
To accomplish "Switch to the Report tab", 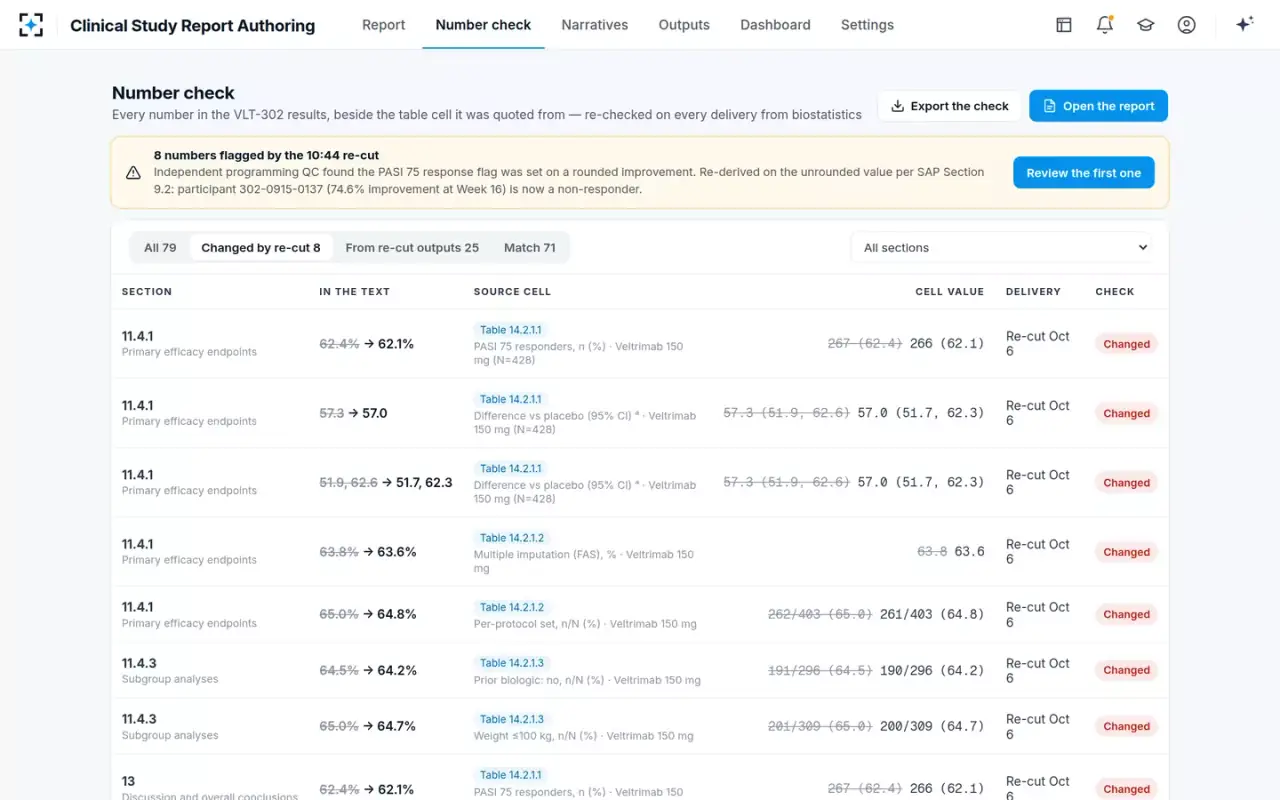I will 384,25.
